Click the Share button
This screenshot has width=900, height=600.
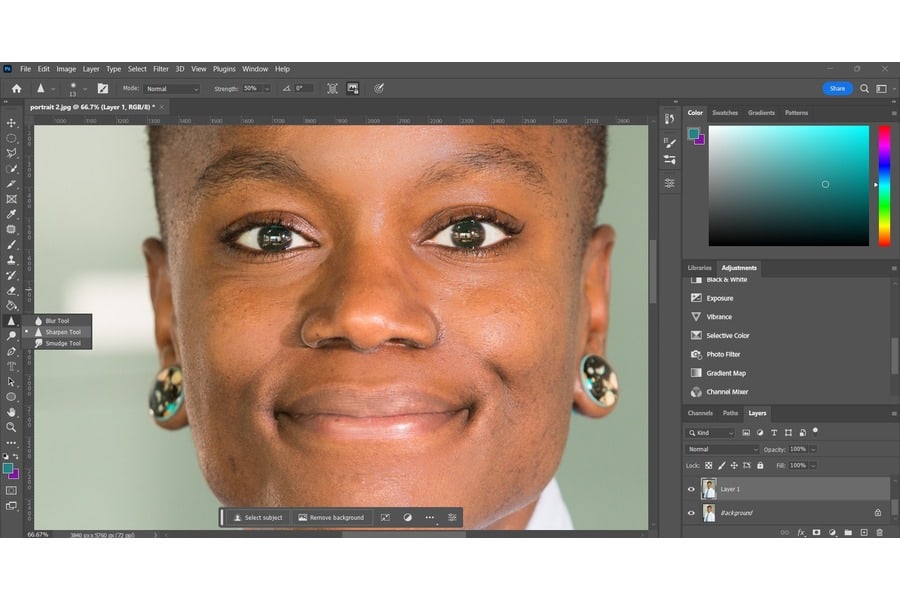[x=837, y=88]
